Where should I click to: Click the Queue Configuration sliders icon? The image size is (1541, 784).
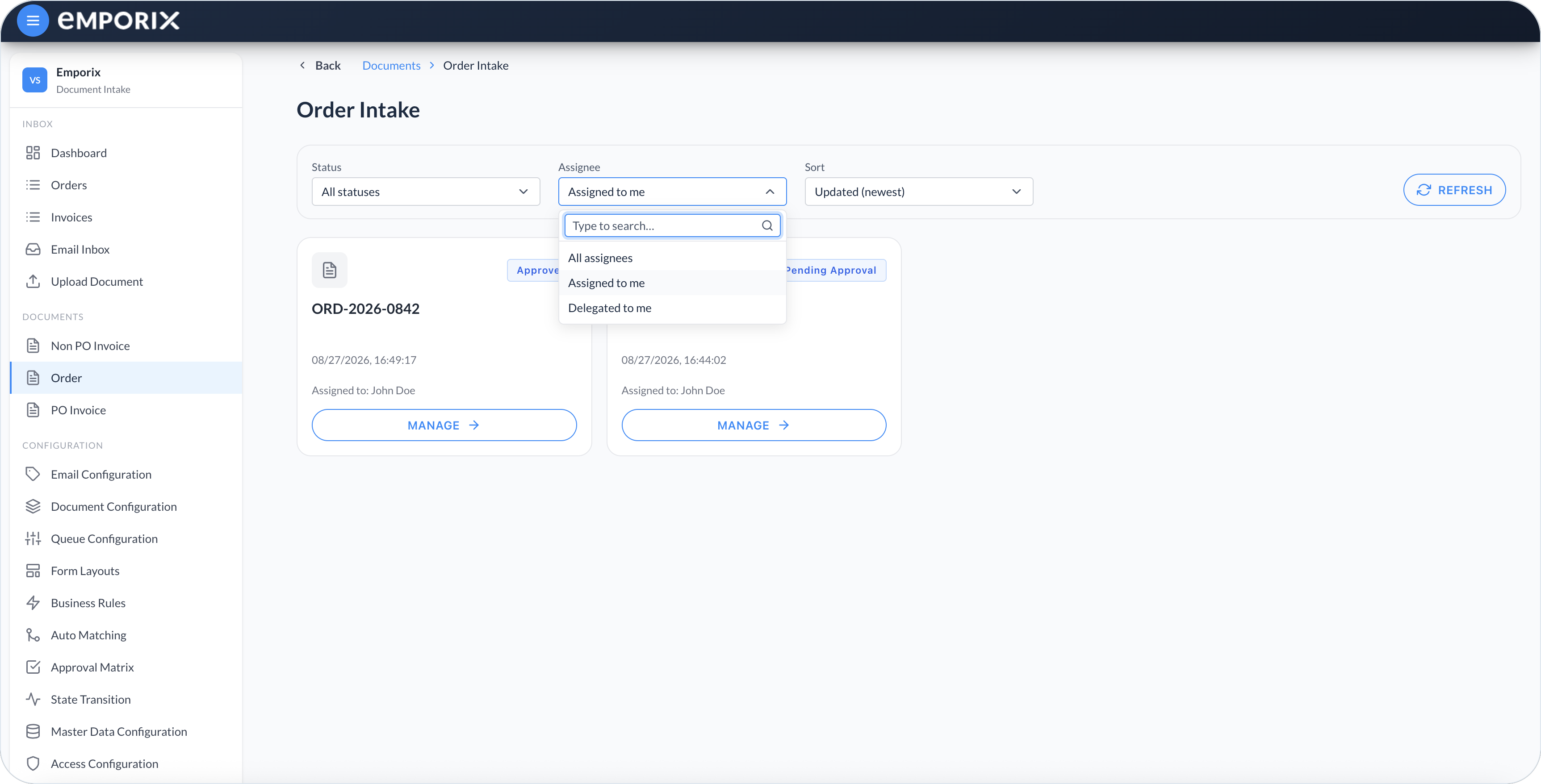(33, 539)
